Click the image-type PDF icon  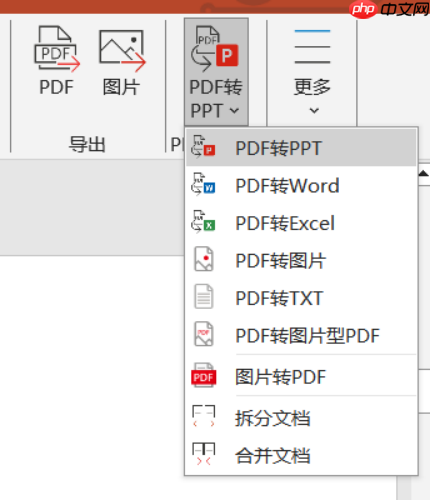(204, 334)
